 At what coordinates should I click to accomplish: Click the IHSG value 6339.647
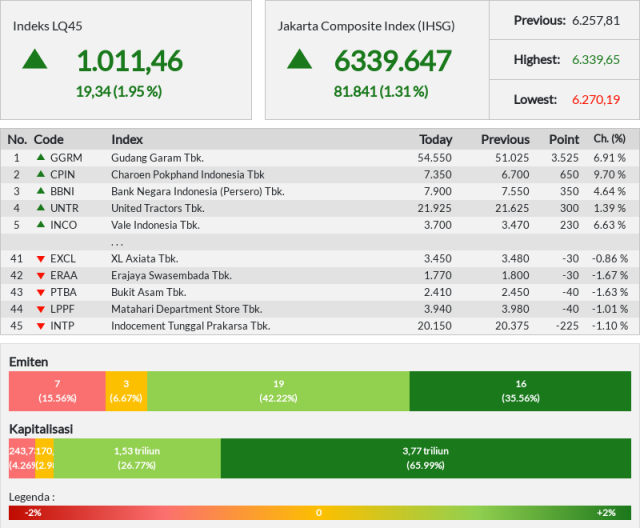[393, 61]
